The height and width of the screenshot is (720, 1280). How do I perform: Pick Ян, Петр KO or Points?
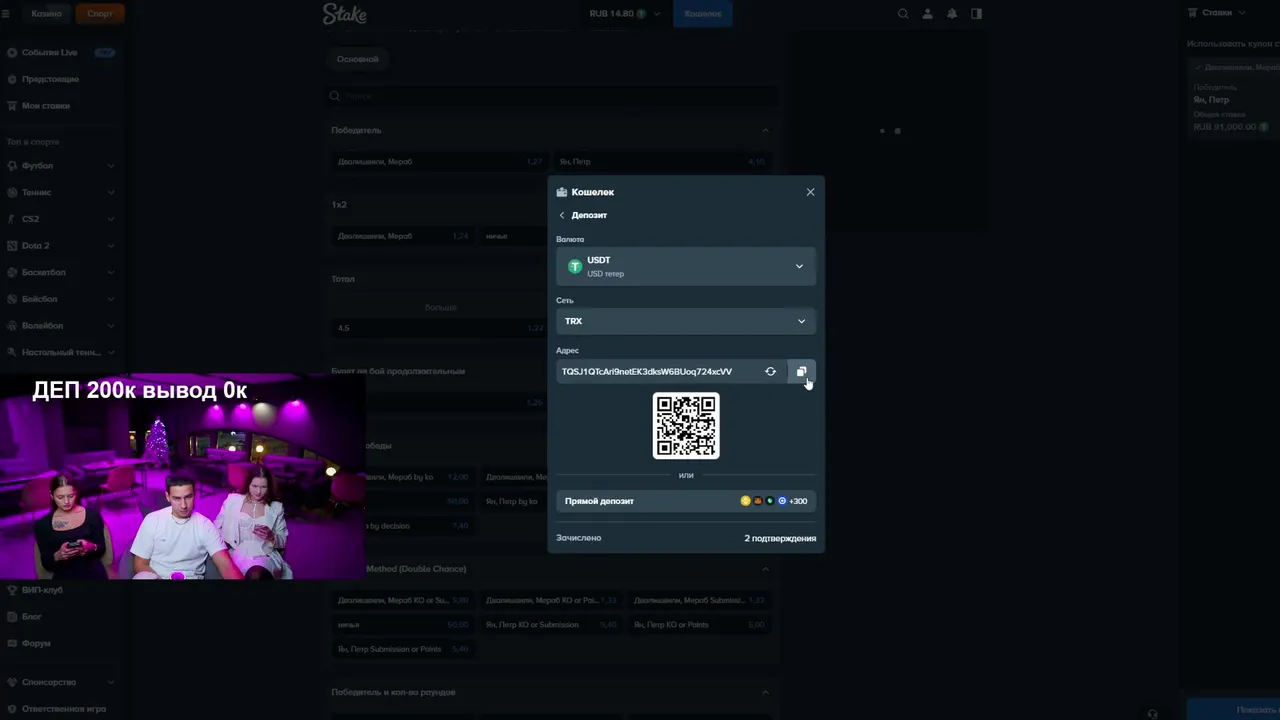(x=699, y=625)
